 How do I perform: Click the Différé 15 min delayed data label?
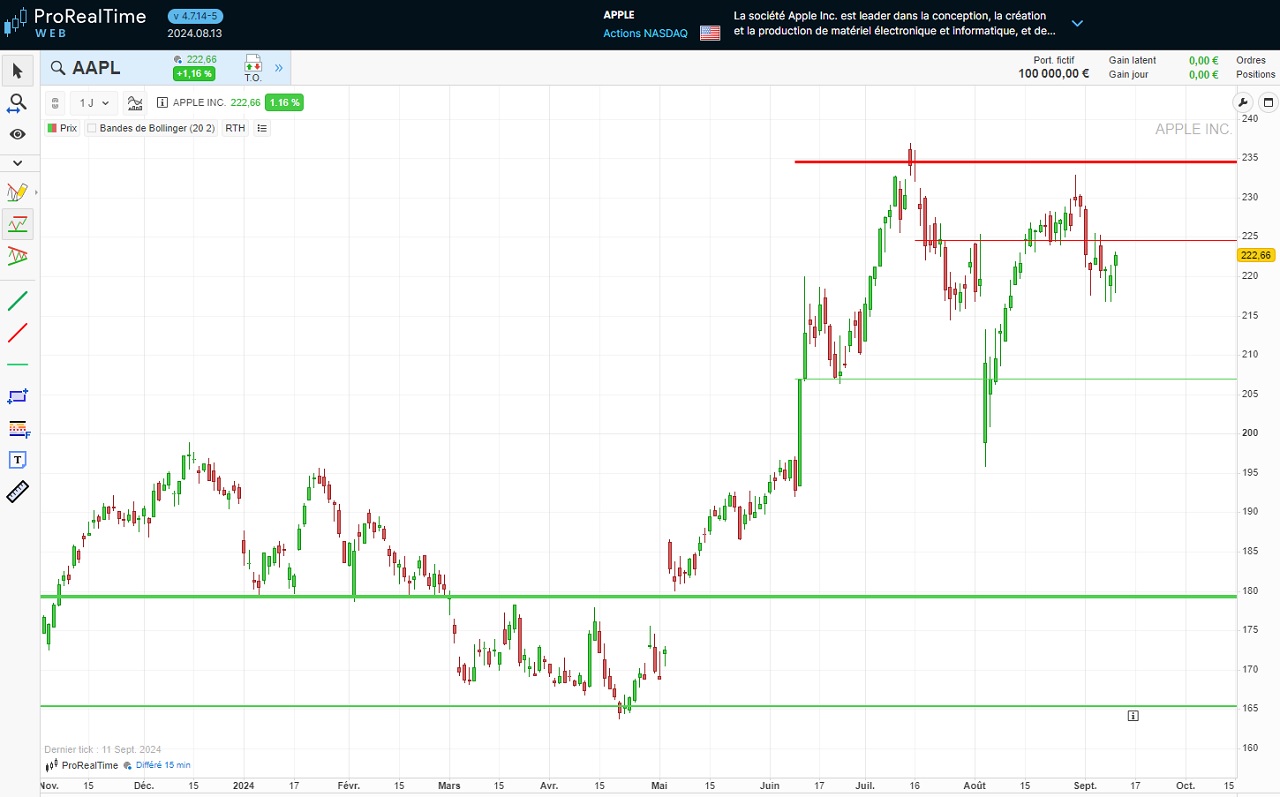pos(163,765)
